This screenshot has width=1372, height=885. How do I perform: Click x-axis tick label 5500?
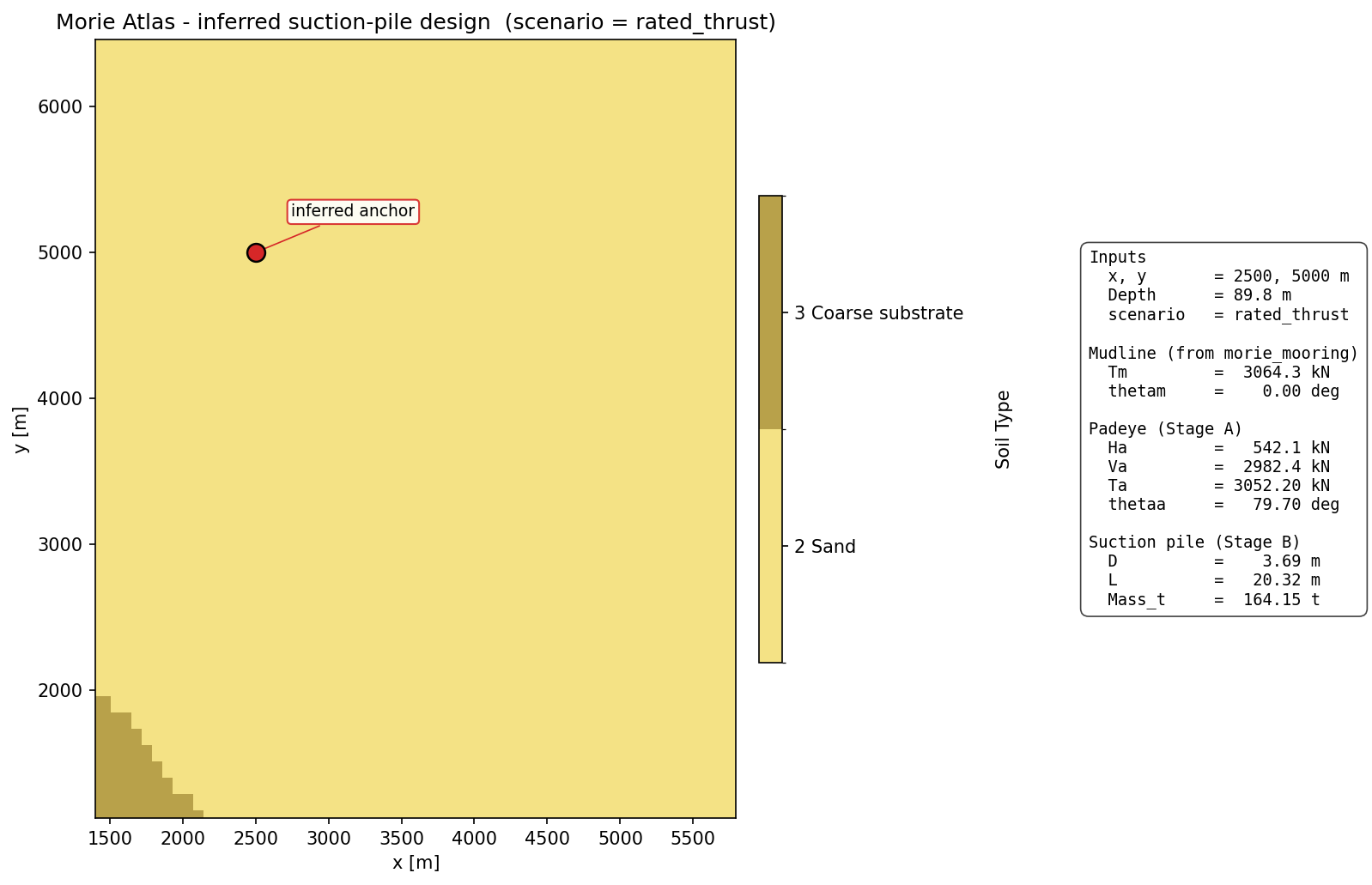coord(693,839)
